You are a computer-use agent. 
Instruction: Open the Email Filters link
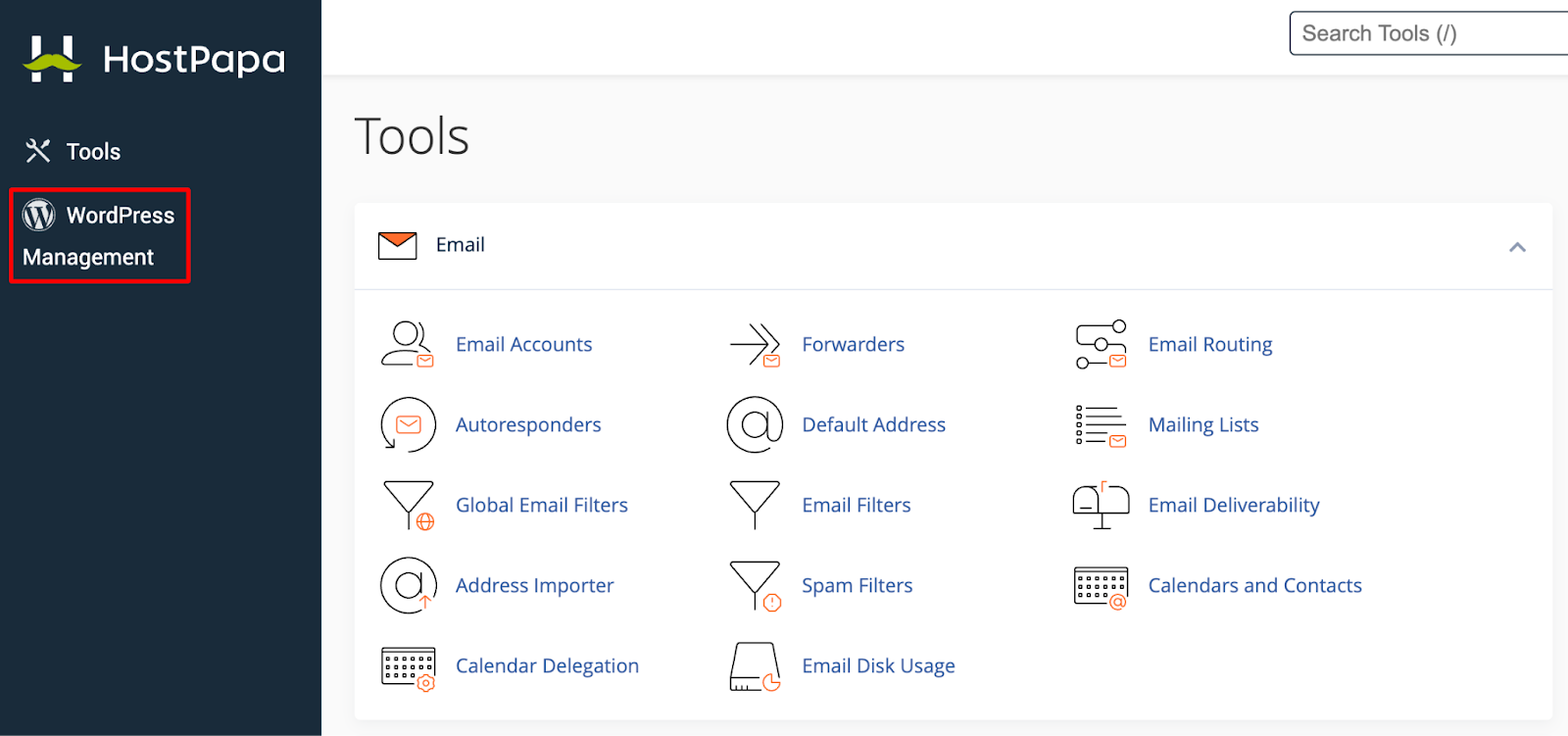(857, 505)
